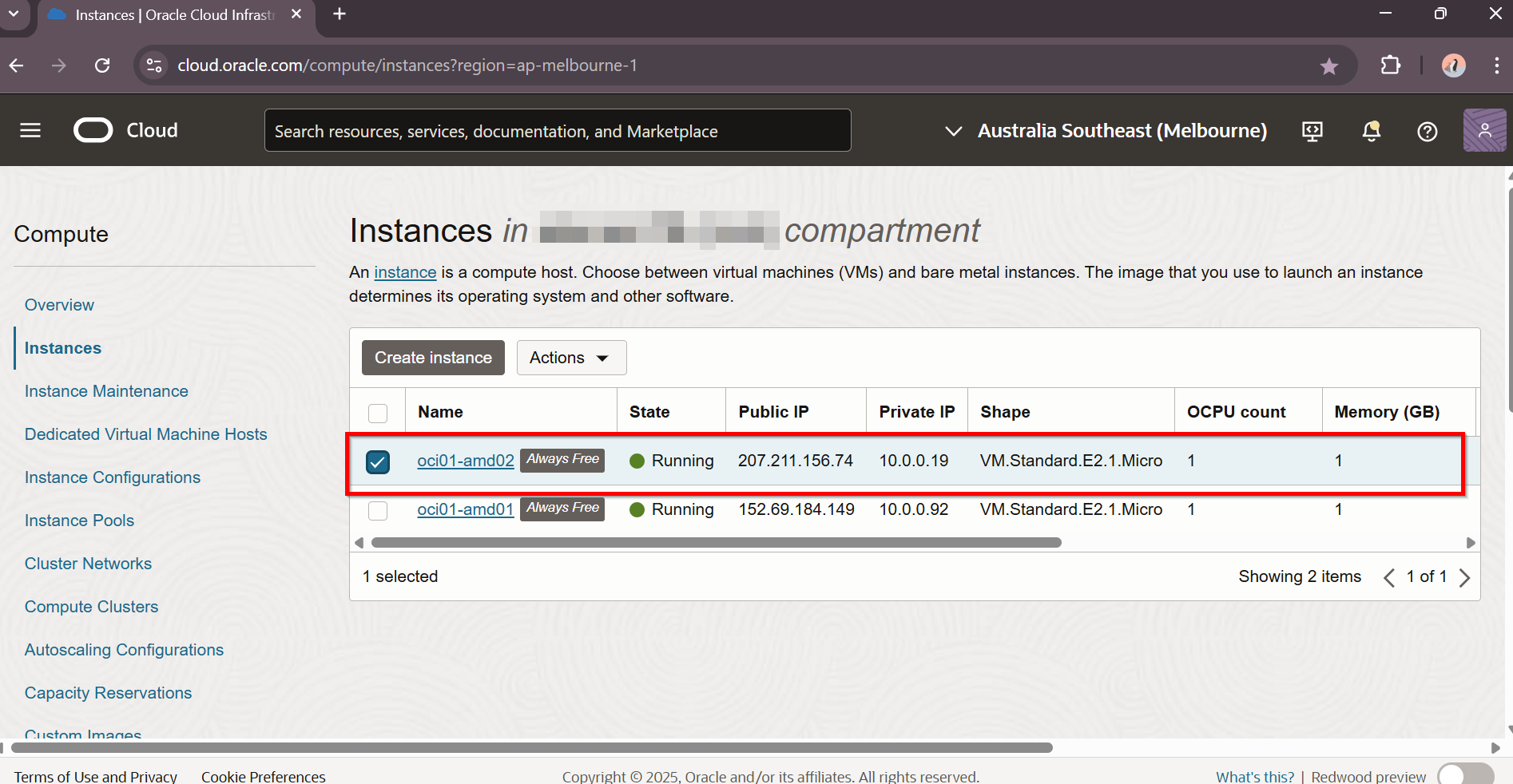Uncheck the oci01-amd02 instance checkbox
This screenshot has height=784, width=1513.
pos(378,461)
